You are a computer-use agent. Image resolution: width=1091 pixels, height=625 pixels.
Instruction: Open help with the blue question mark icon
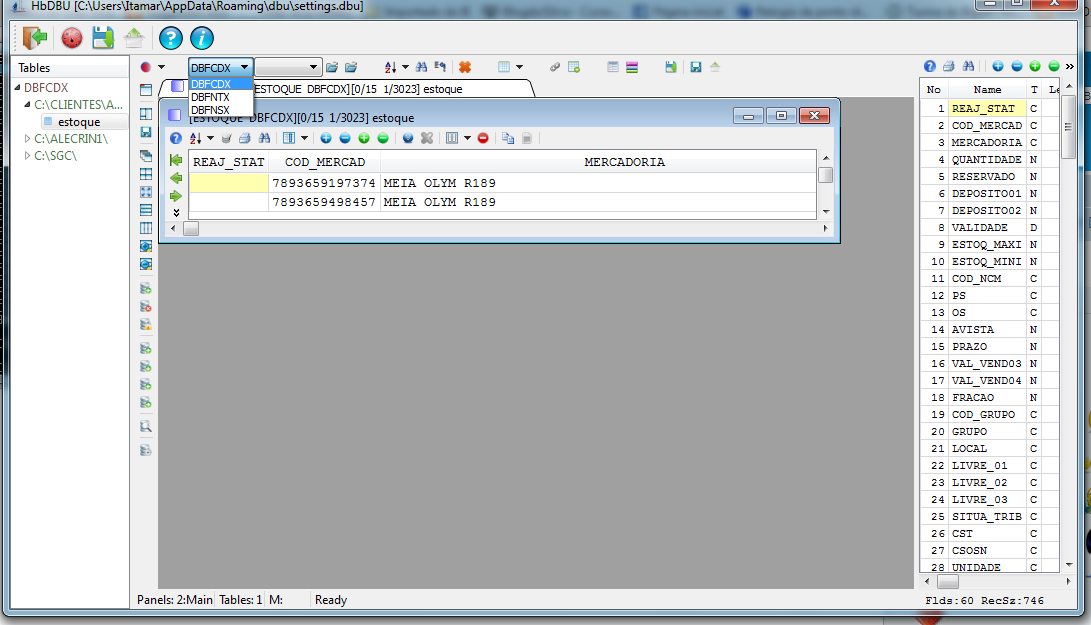pyautogui.click(x=170, y=38)
